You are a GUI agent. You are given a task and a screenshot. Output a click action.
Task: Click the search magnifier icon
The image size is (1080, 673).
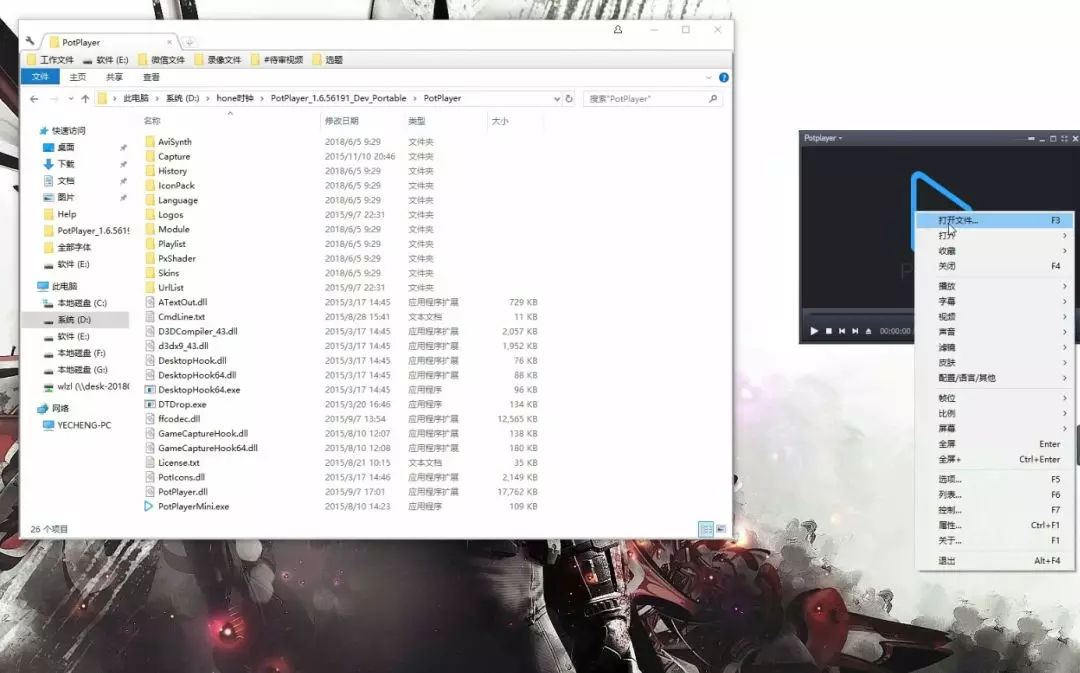tap(713, 99)
